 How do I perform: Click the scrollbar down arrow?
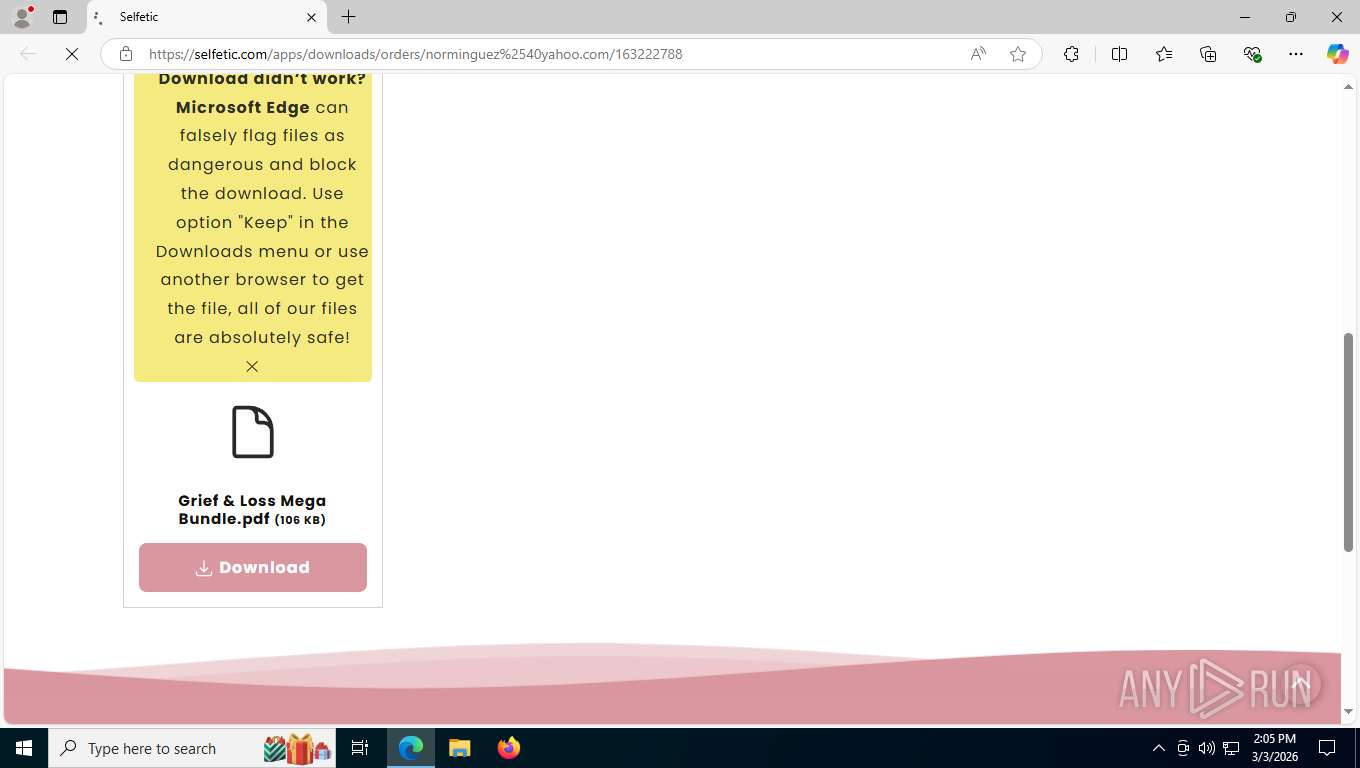[1348, 712]
